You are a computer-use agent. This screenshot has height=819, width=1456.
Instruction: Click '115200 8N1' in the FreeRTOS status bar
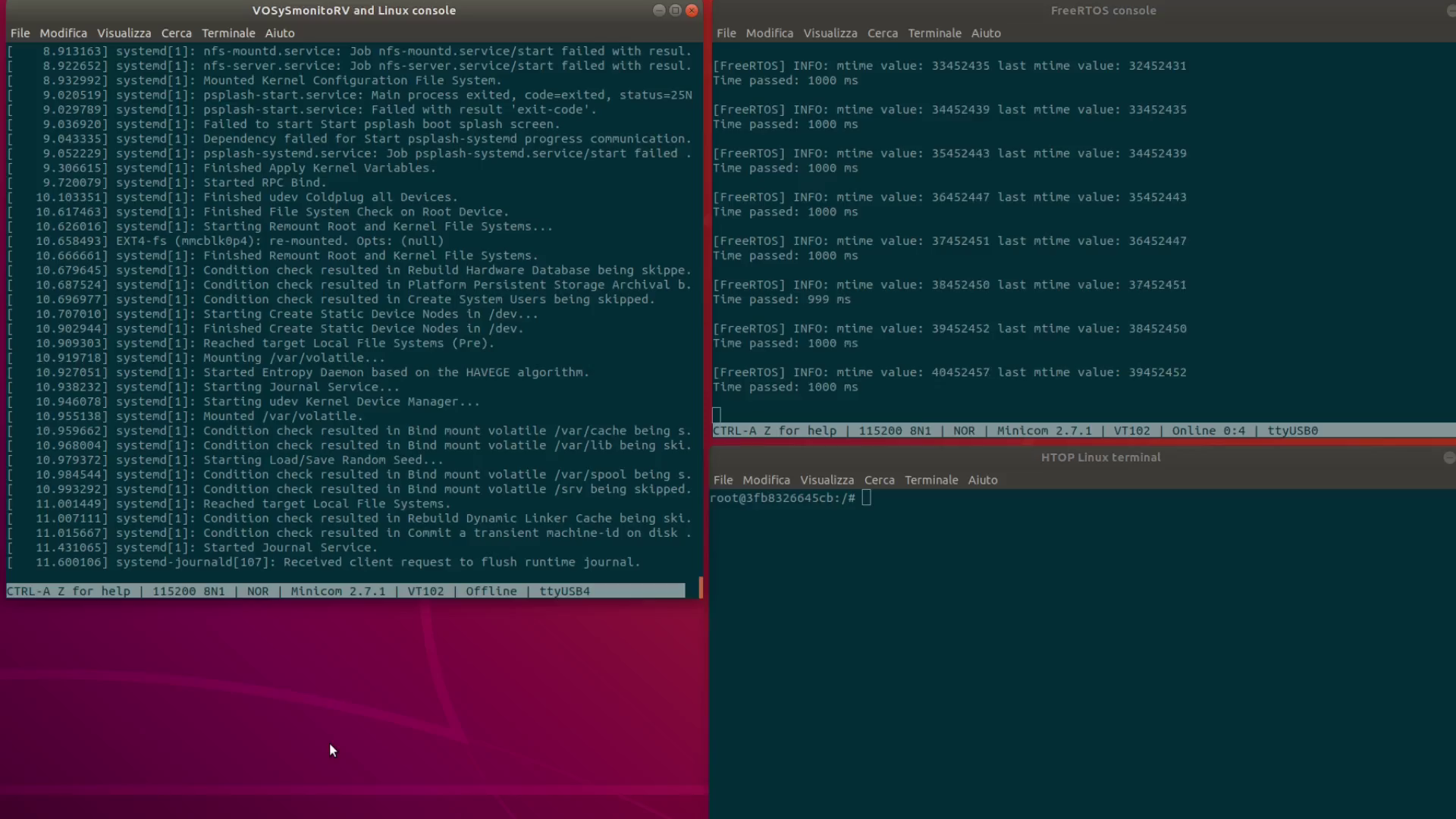(x=894, y=431)
